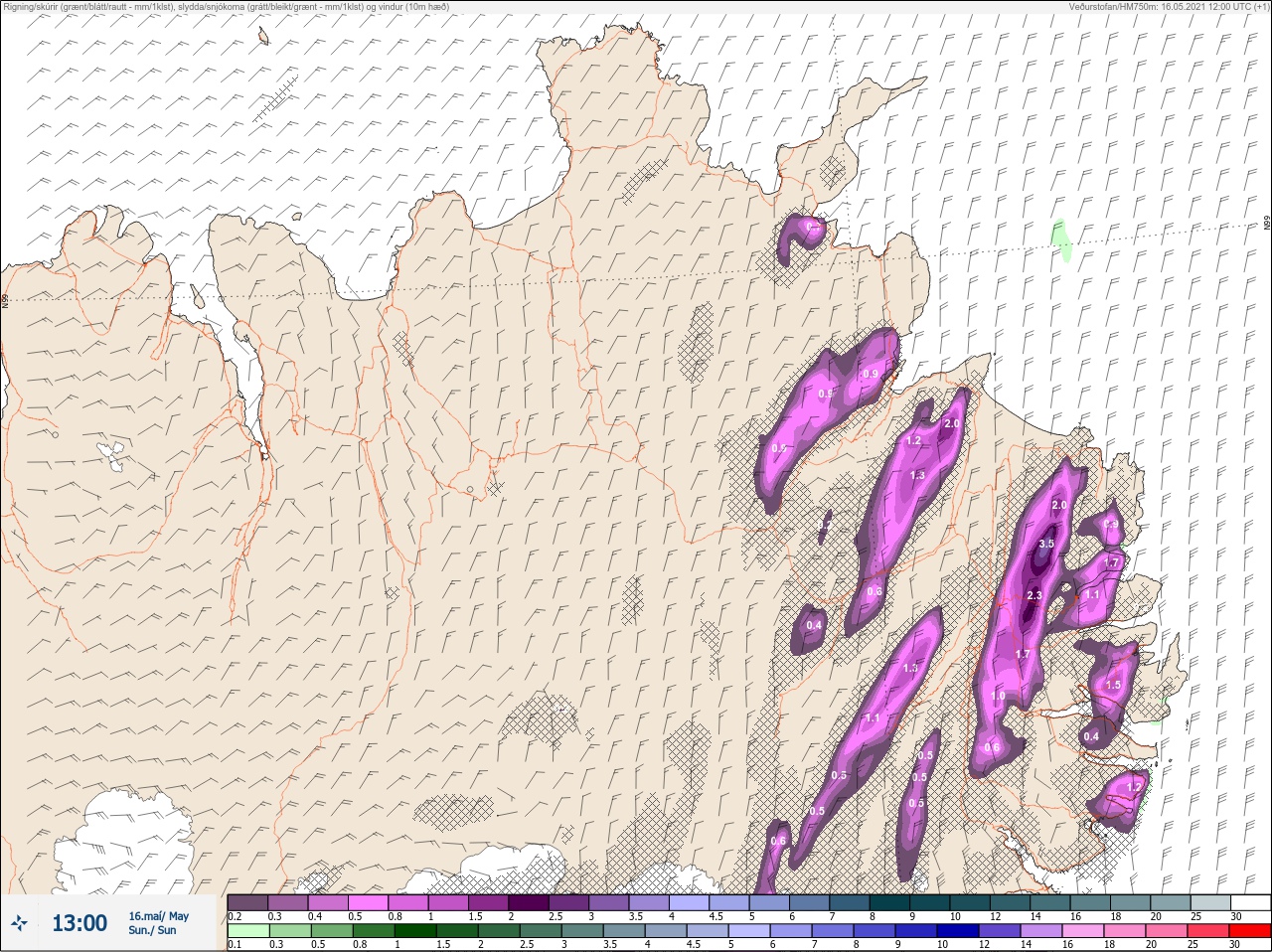Pick the dark navy blue 10 swatch in lower legend

[959, 931]
